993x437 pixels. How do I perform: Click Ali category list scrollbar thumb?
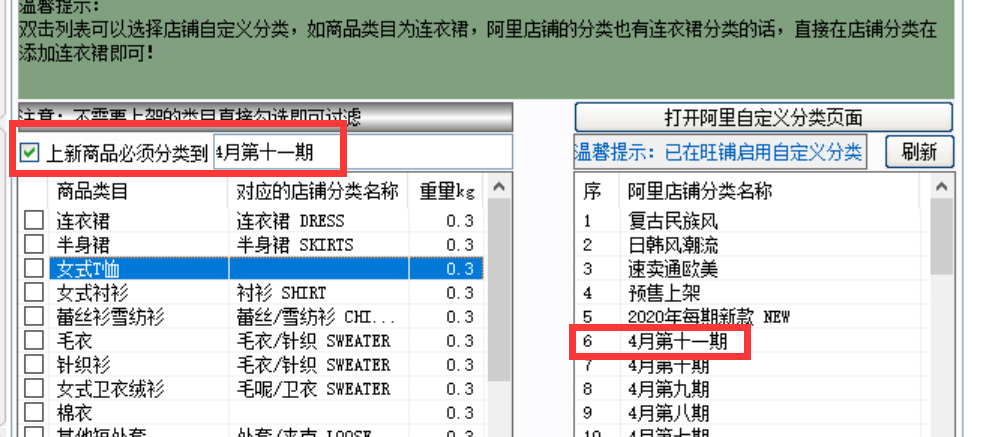(942, 236)
